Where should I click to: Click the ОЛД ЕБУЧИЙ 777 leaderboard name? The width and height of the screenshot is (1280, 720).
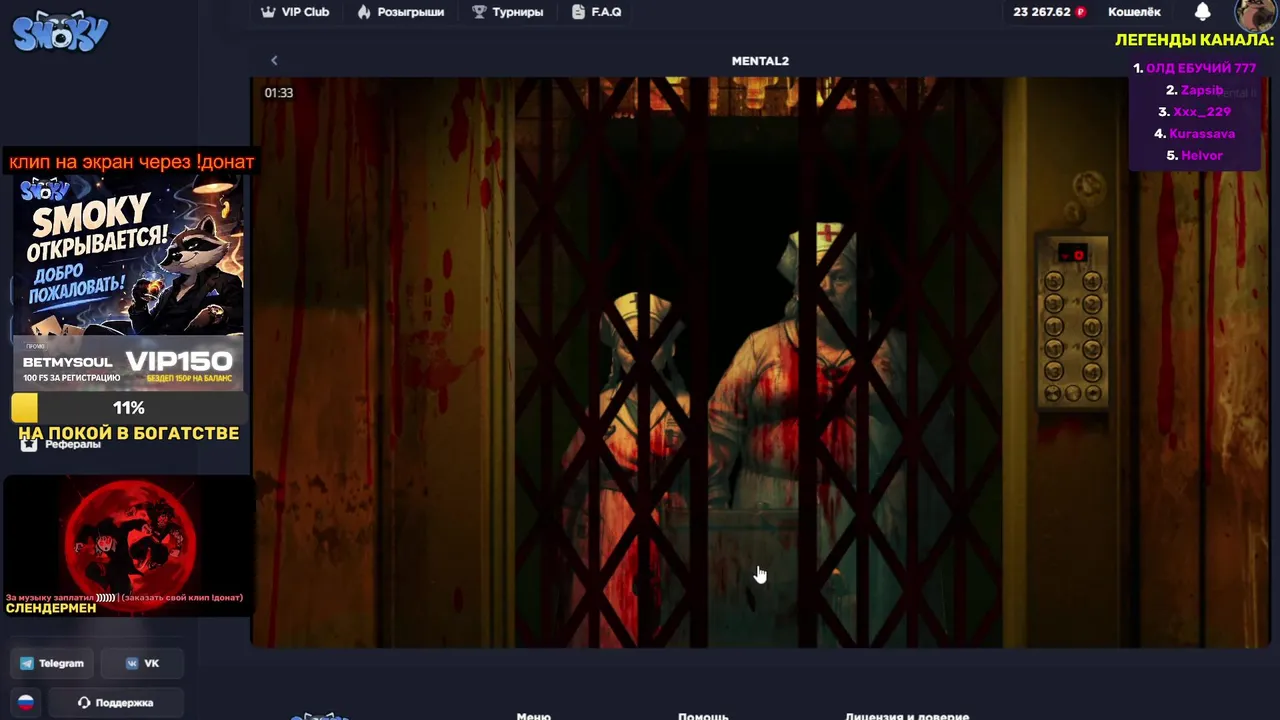(x=1200, y=68)
